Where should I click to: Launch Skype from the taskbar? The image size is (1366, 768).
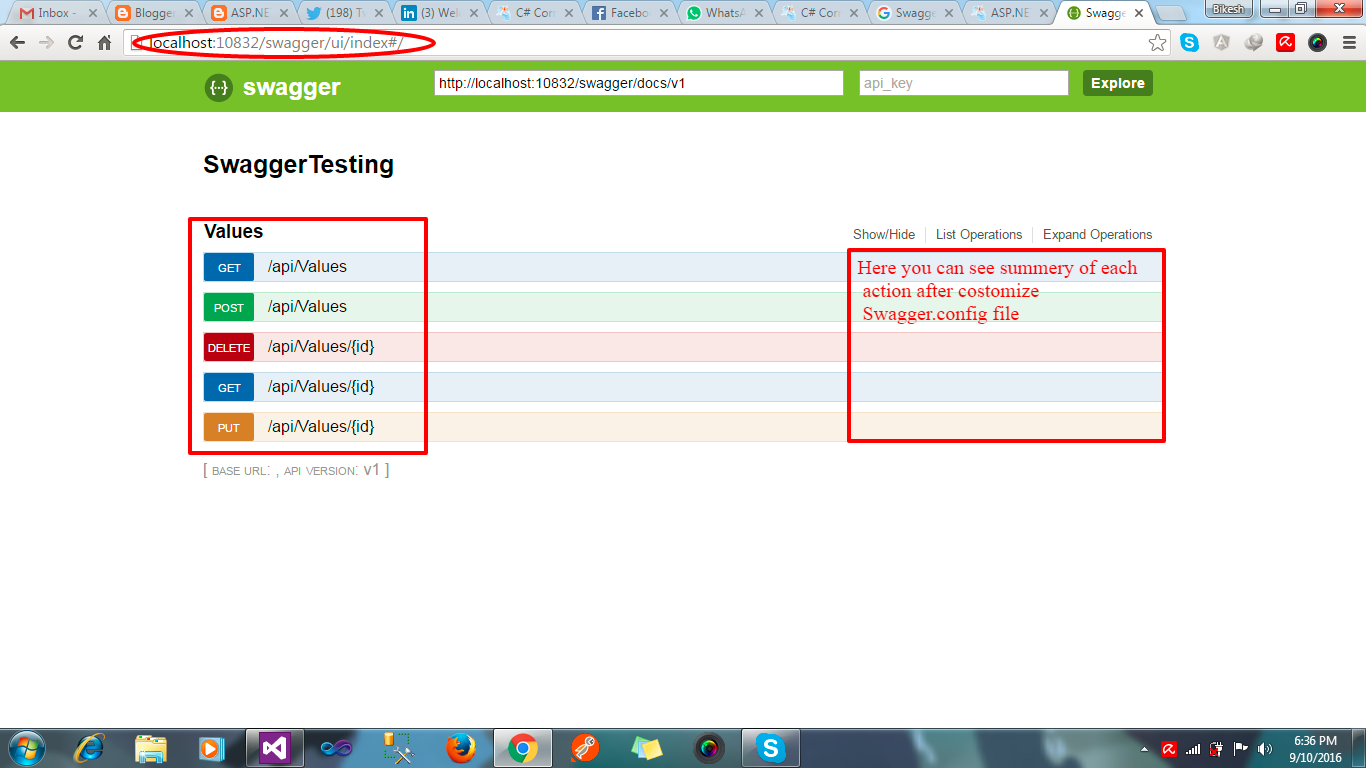[770, 747]
